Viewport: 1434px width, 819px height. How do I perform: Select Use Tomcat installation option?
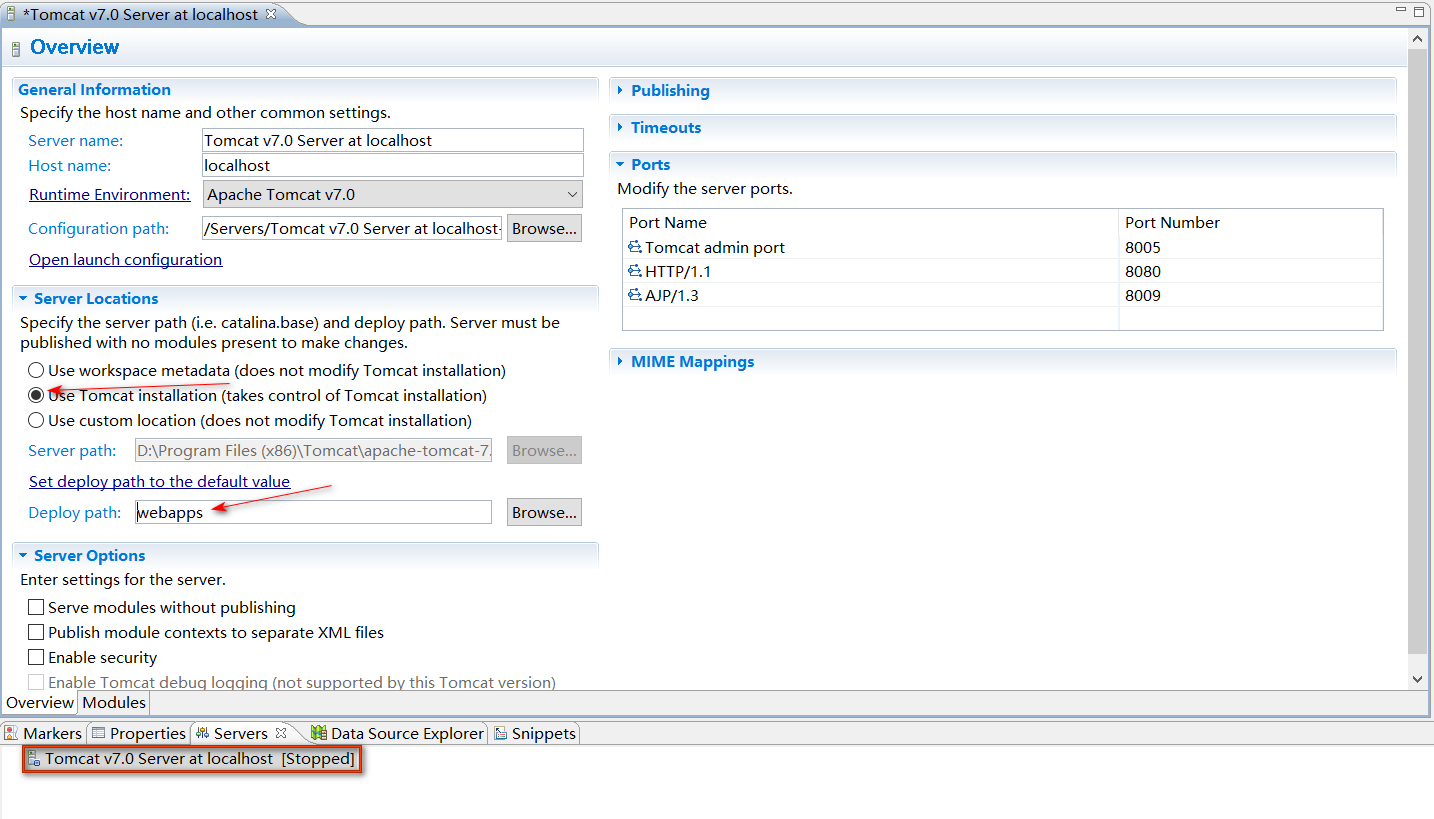pos(36,395)
